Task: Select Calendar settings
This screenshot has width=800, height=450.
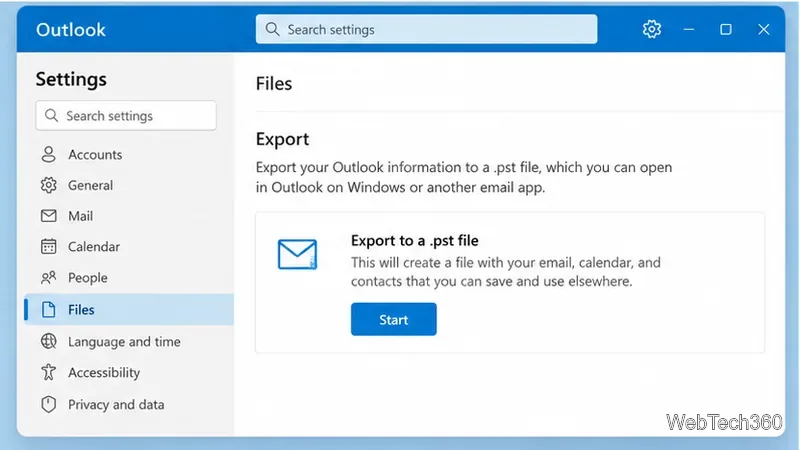Action: (129, 246)
